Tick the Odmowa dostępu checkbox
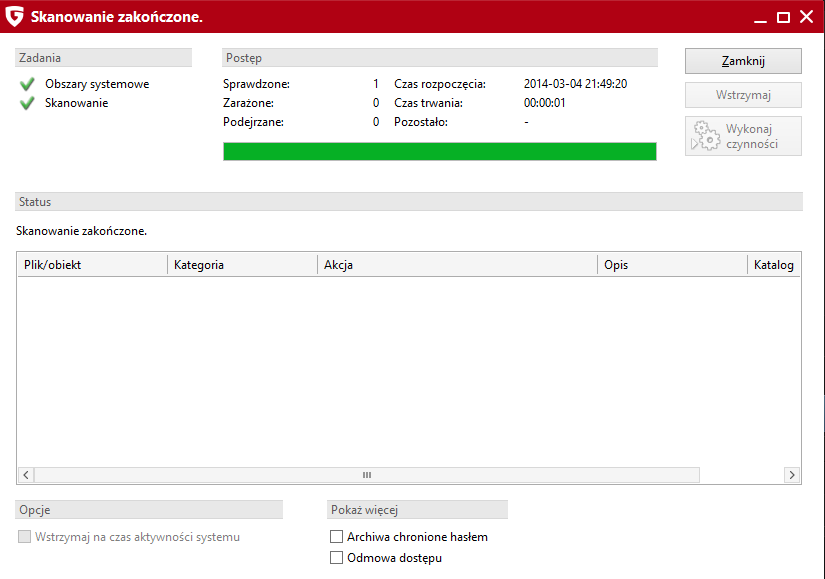Image resolution: width=825 pixels, height=579 pixels. (336, 557)
